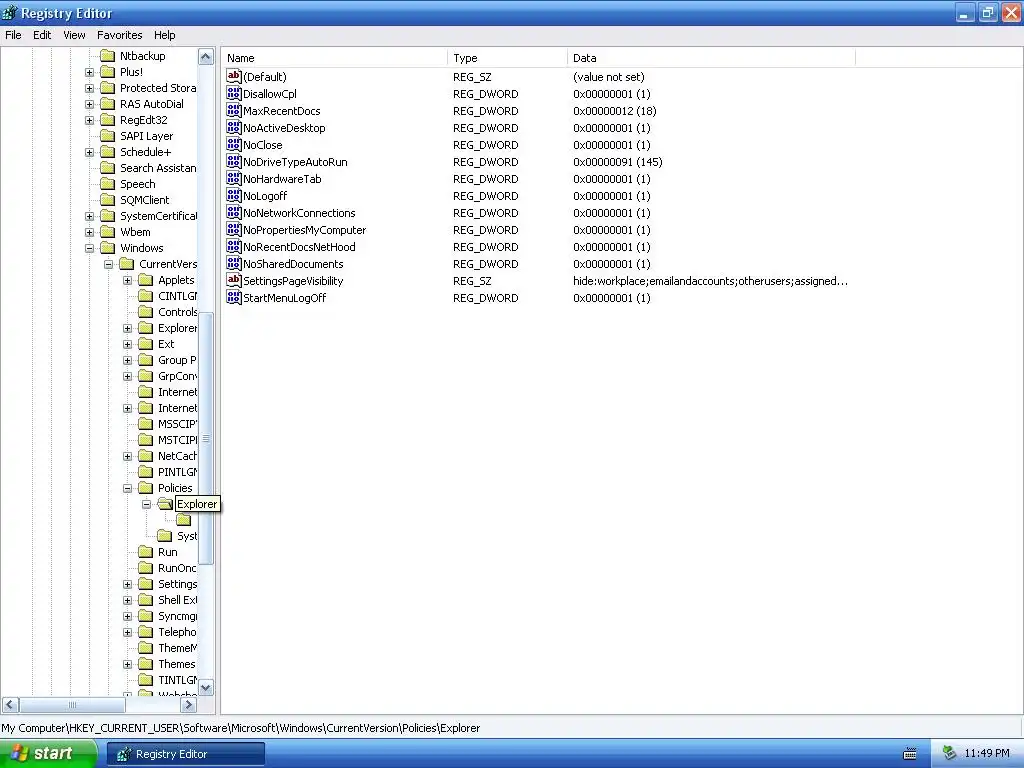Click the Ntbackup folder icon

108,56
